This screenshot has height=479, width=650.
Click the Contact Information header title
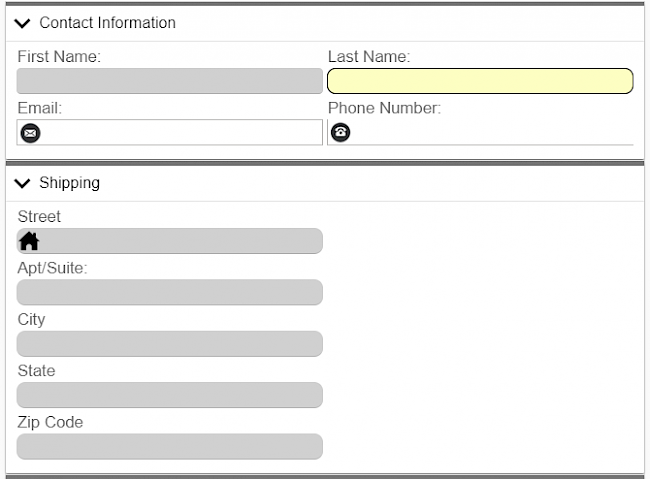[x=107, y=23]
